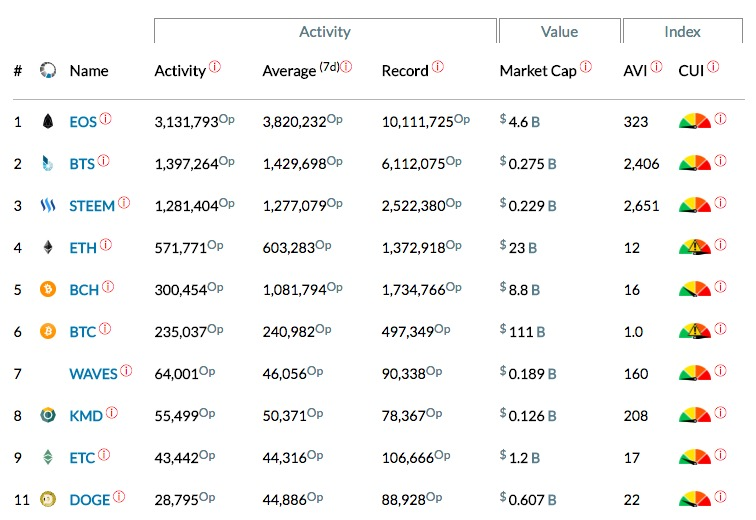Click info icon beside CUI column header
Screen dimensions: 756x520
(x=714, y=67)
